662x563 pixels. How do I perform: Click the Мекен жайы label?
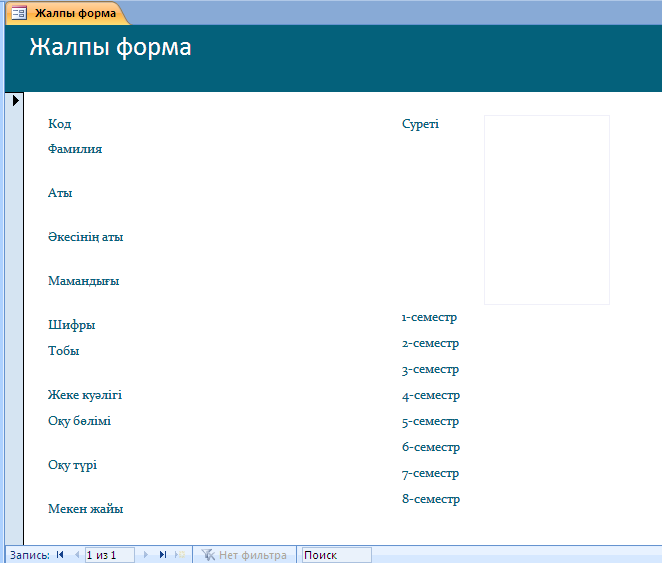[86, 509]
